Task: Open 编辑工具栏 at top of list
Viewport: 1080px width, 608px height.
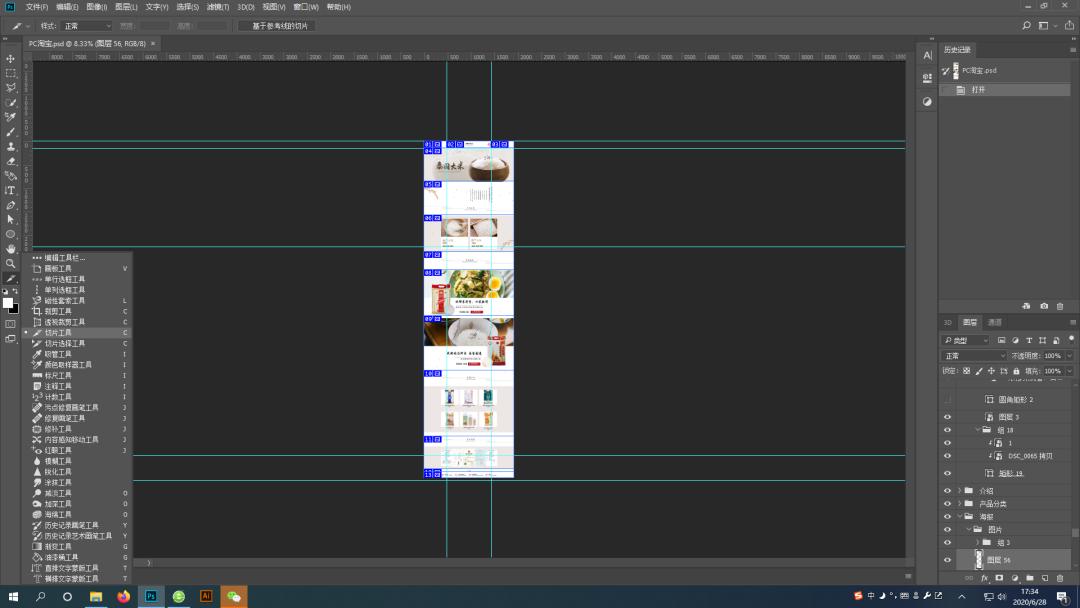Action: point(64,258)
